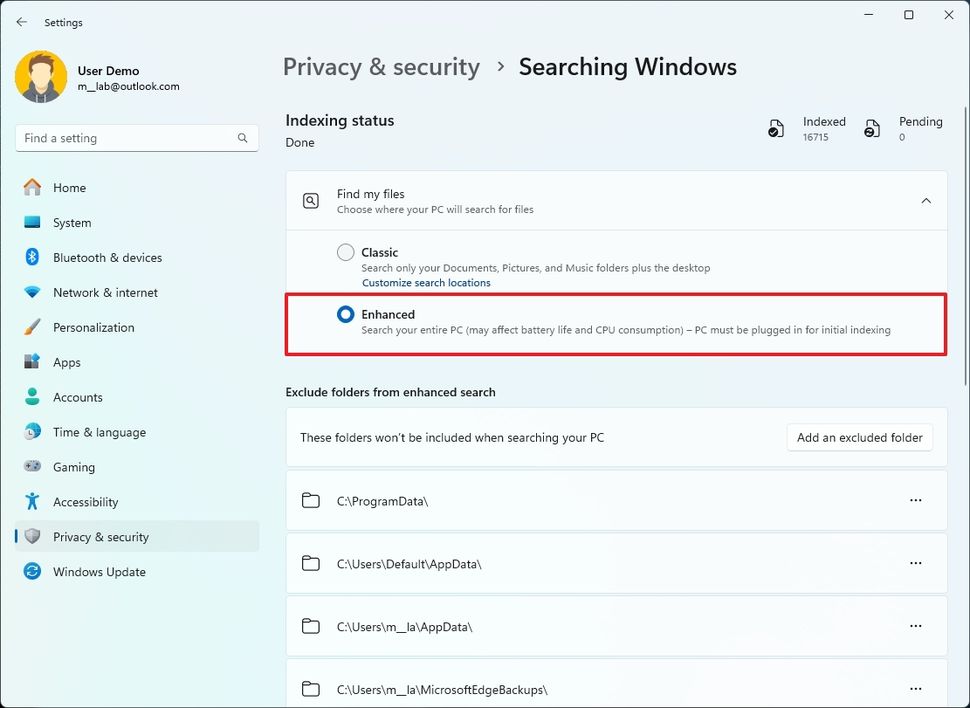
Task: Select the Personalization brush icon
Action: pos(30,327)
